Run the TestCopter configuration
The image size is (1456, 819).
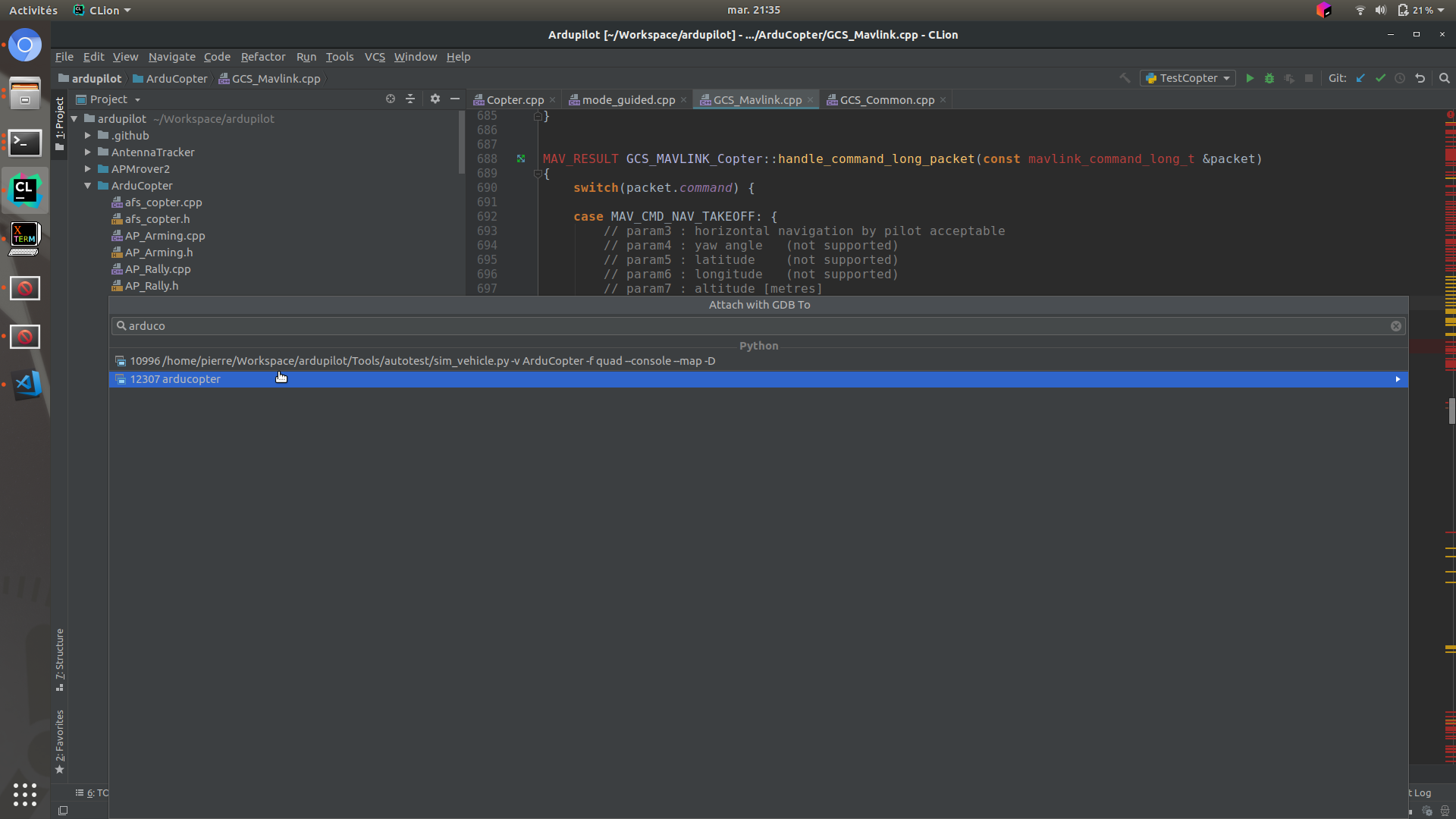(x=1250, y=78)
